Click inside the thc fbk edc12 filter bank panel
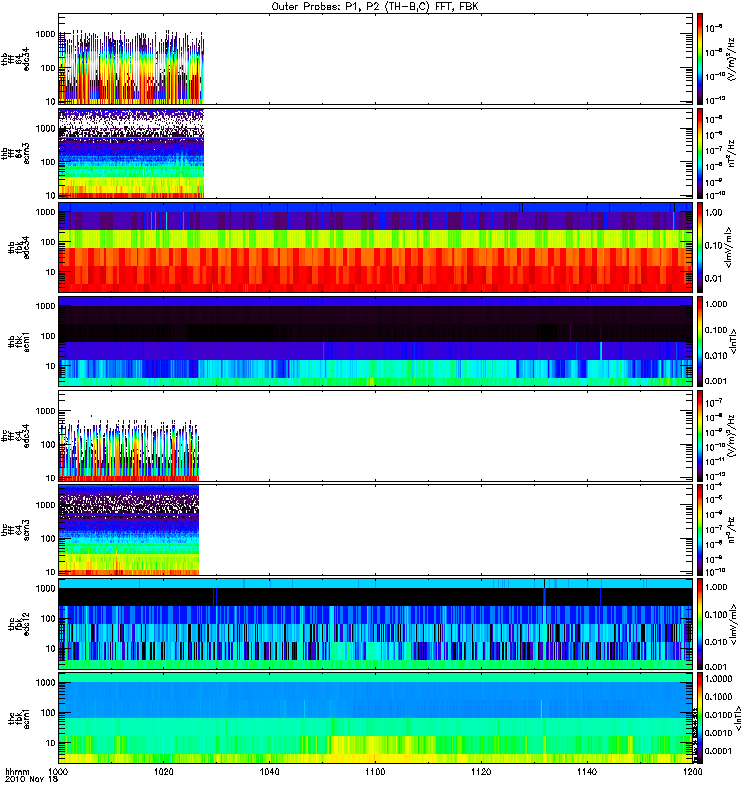 coord(376,624)
